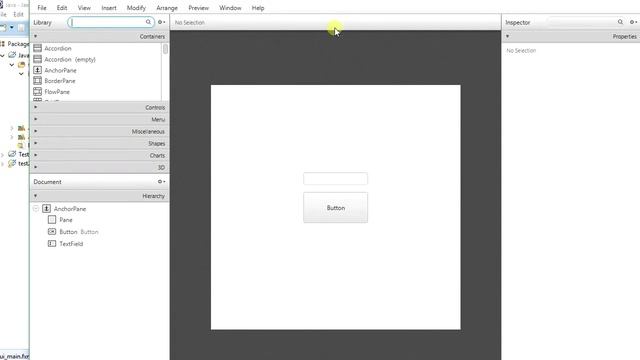Image resolution: width=640 pixels, height=360 pixels.
Task: Expand the Test project in Package Explorer
Action: click(x=3, y=155)
